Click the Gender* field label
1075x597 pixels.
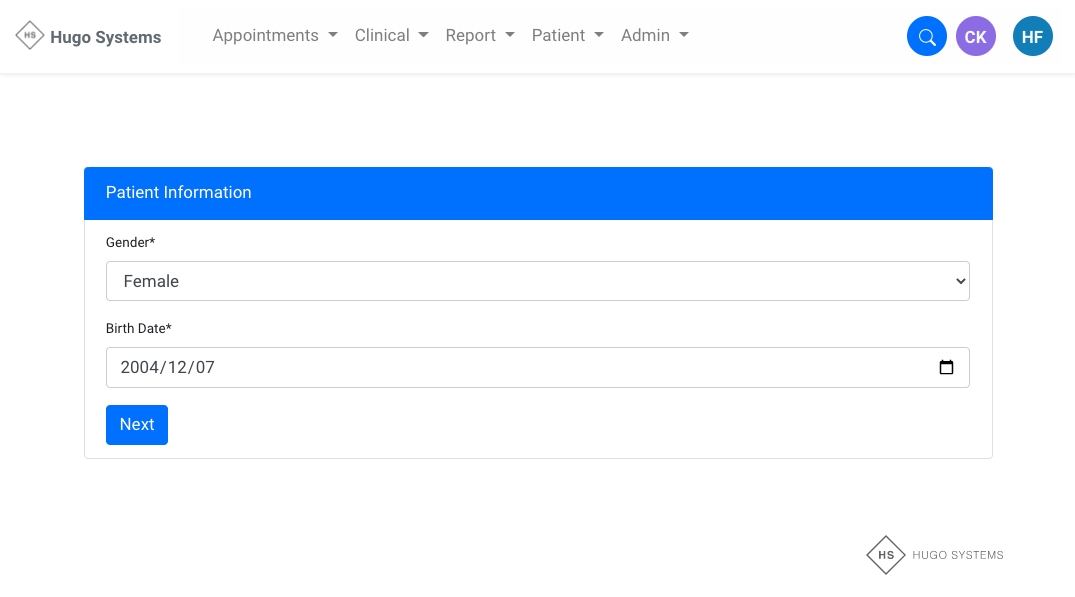(130, 242)
